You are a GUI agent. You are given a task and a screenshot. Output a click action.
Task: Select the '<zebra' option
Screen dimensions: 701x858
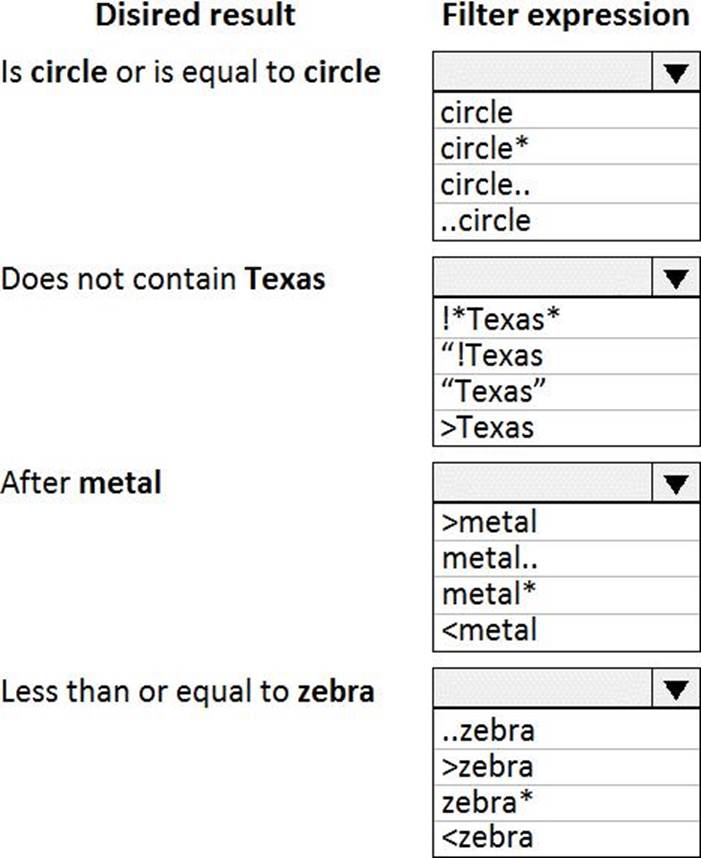tap(566, 838)
